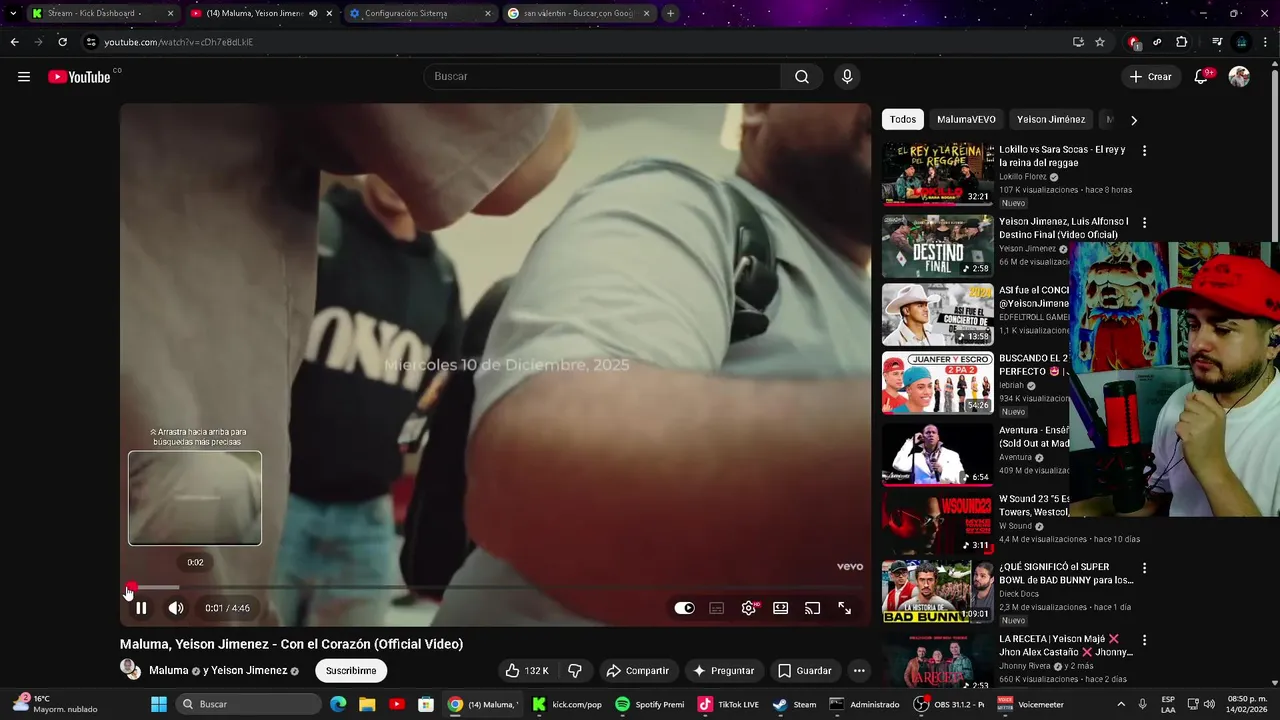Save the video with the Guardar button
The height and width of the screenshot is (720, 1280).
point(805,671)
